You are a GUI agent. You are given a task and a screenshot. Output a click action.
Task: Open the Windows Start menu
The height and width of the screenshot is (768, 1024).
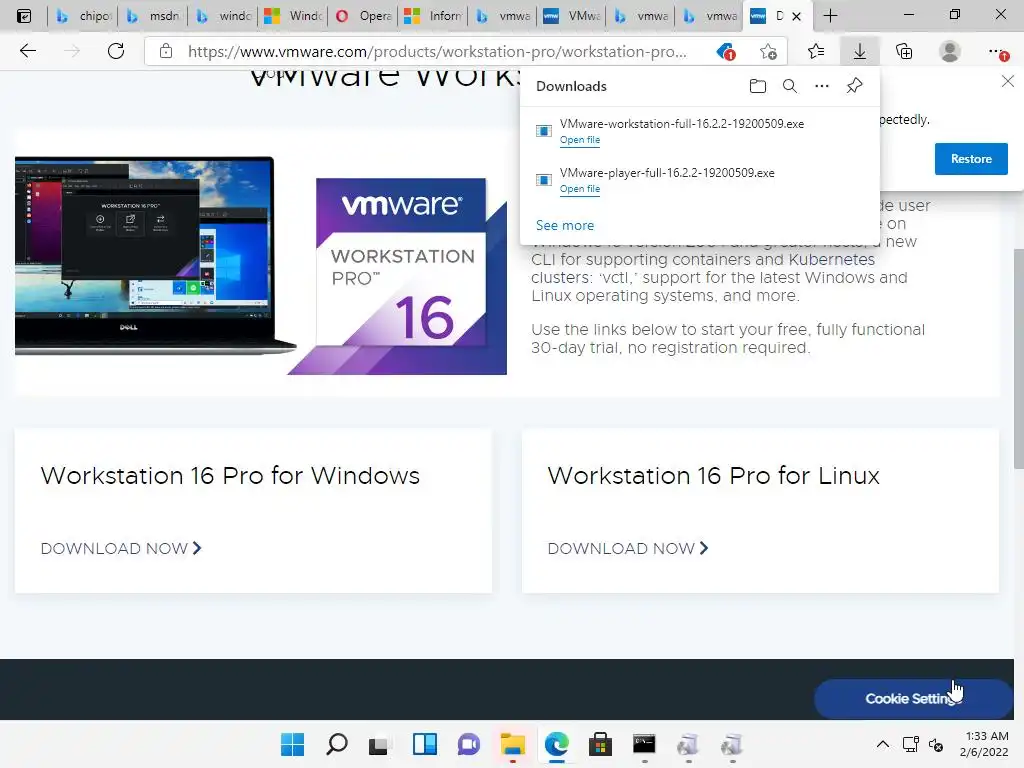[292, 744]
